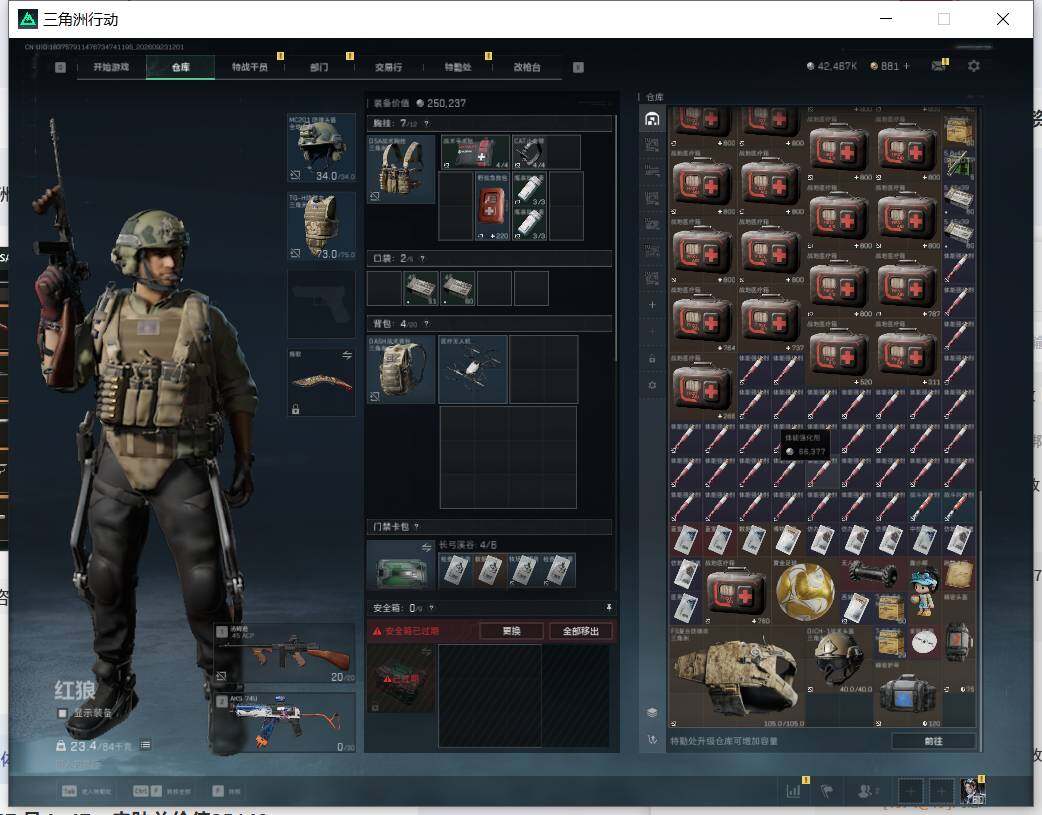This screenshot has width=1042, height=815.
Task: Click the 42,467K currency balance
Action: (x=831, y=66)
